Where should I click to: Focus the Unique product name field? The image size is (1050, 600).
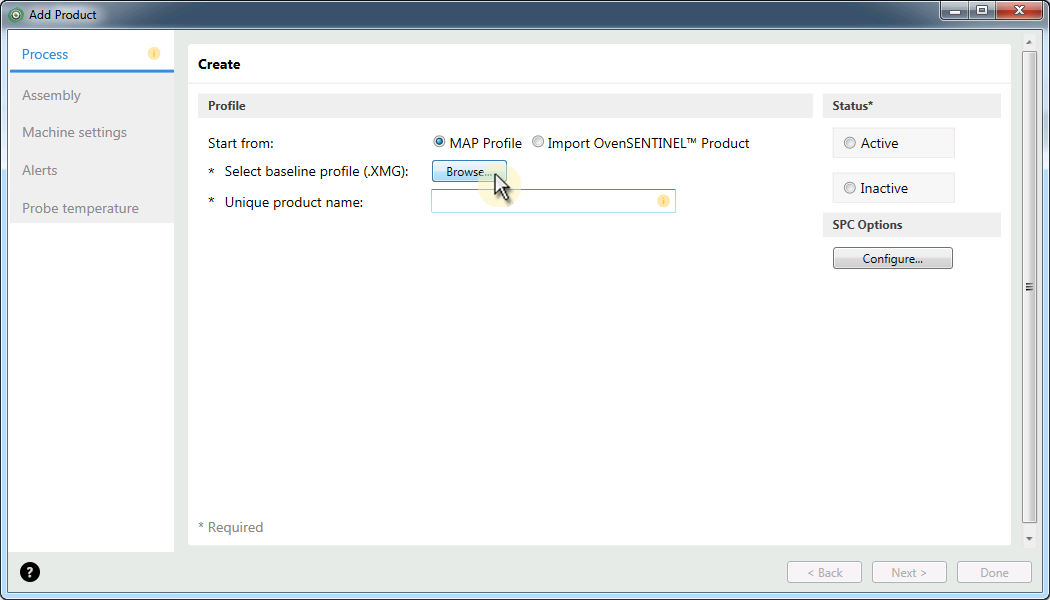[553, 201]
